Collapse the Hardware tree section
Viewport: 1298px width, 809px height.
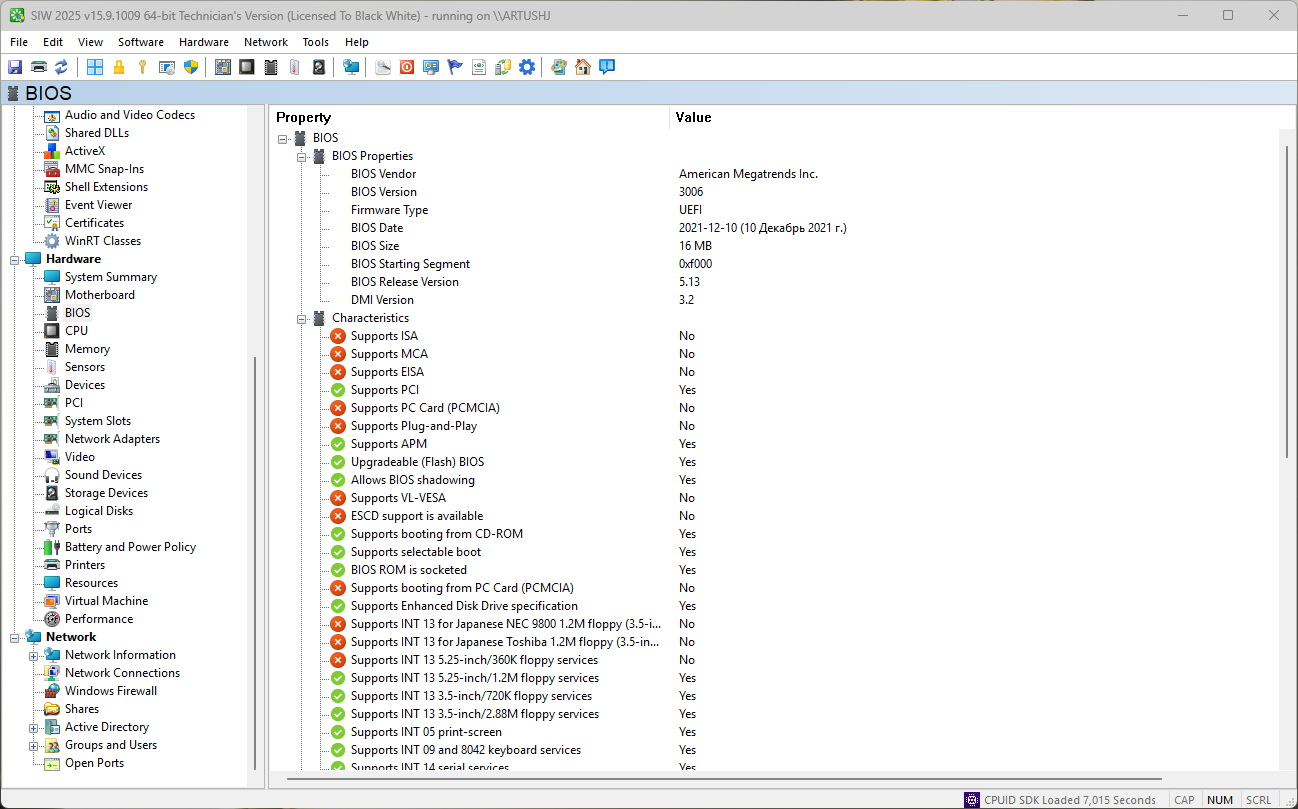click(x=15, y=259)
